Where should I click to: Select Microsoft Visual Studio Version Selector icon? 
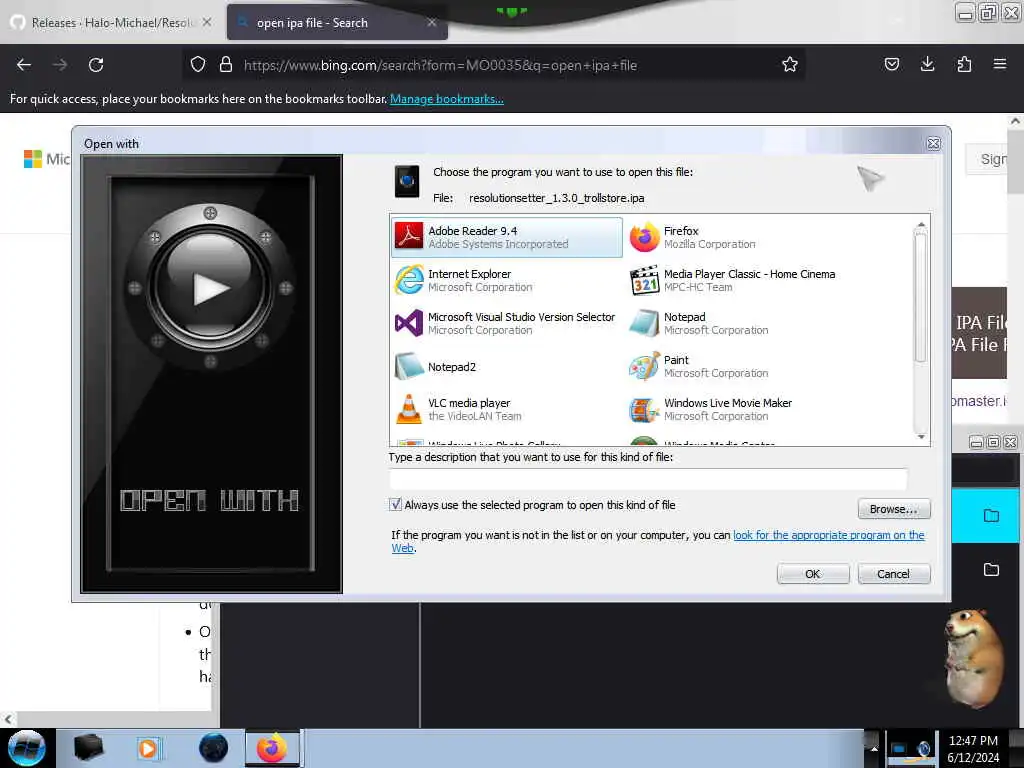[409, 323]
